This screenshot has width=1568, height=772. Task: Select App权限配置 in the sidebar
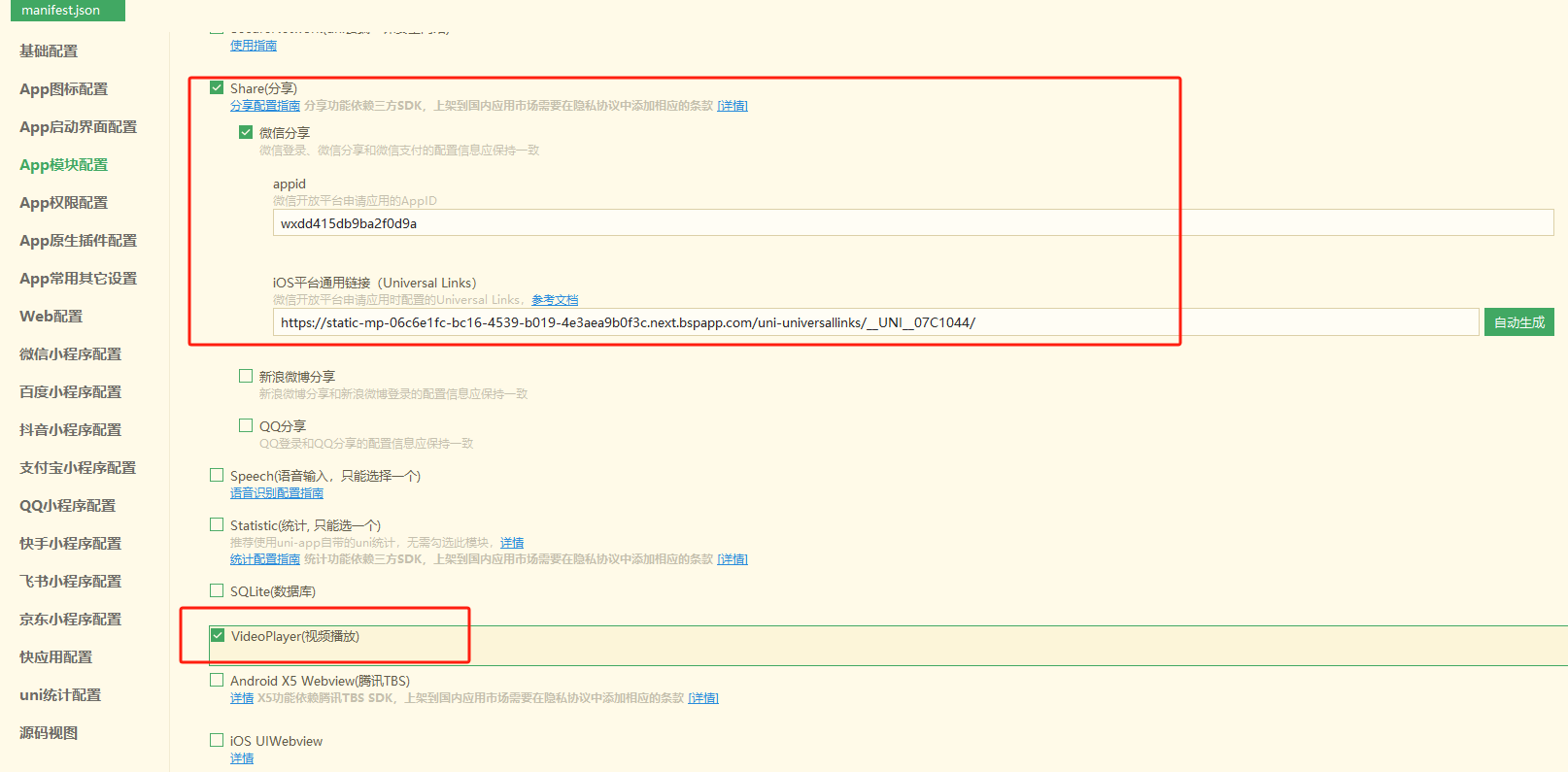click(x=64, y=203)
